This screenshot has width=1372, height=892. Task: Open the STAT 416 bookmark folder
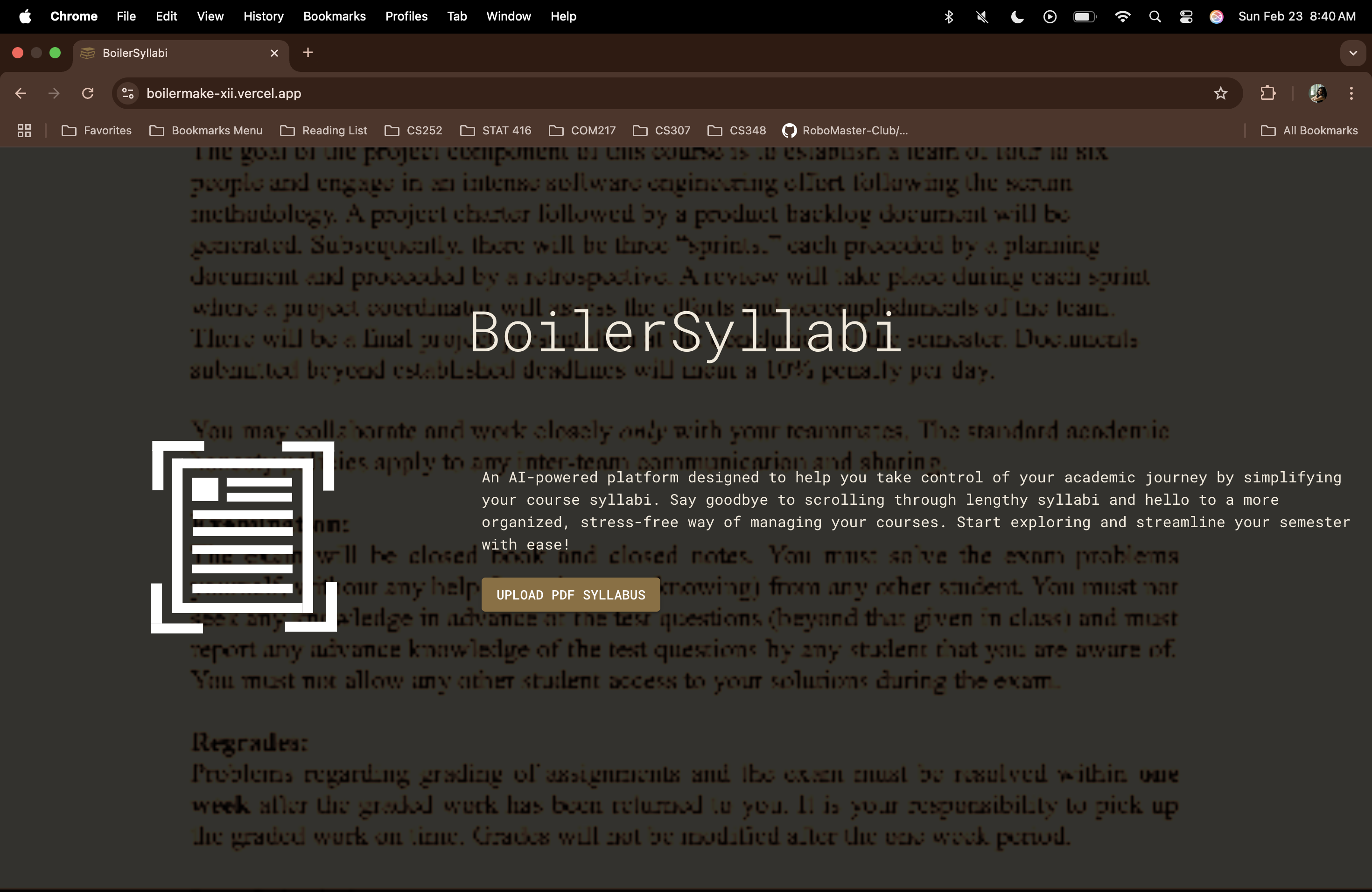pyautogui.click(x=496, y=131)
